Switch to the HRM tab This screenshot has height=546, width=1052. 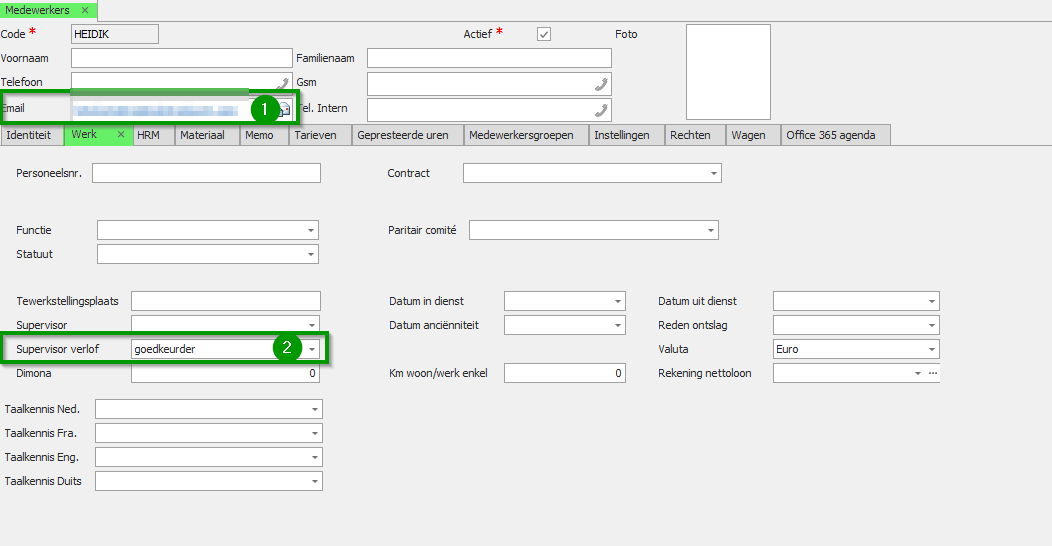click(153, 135)
